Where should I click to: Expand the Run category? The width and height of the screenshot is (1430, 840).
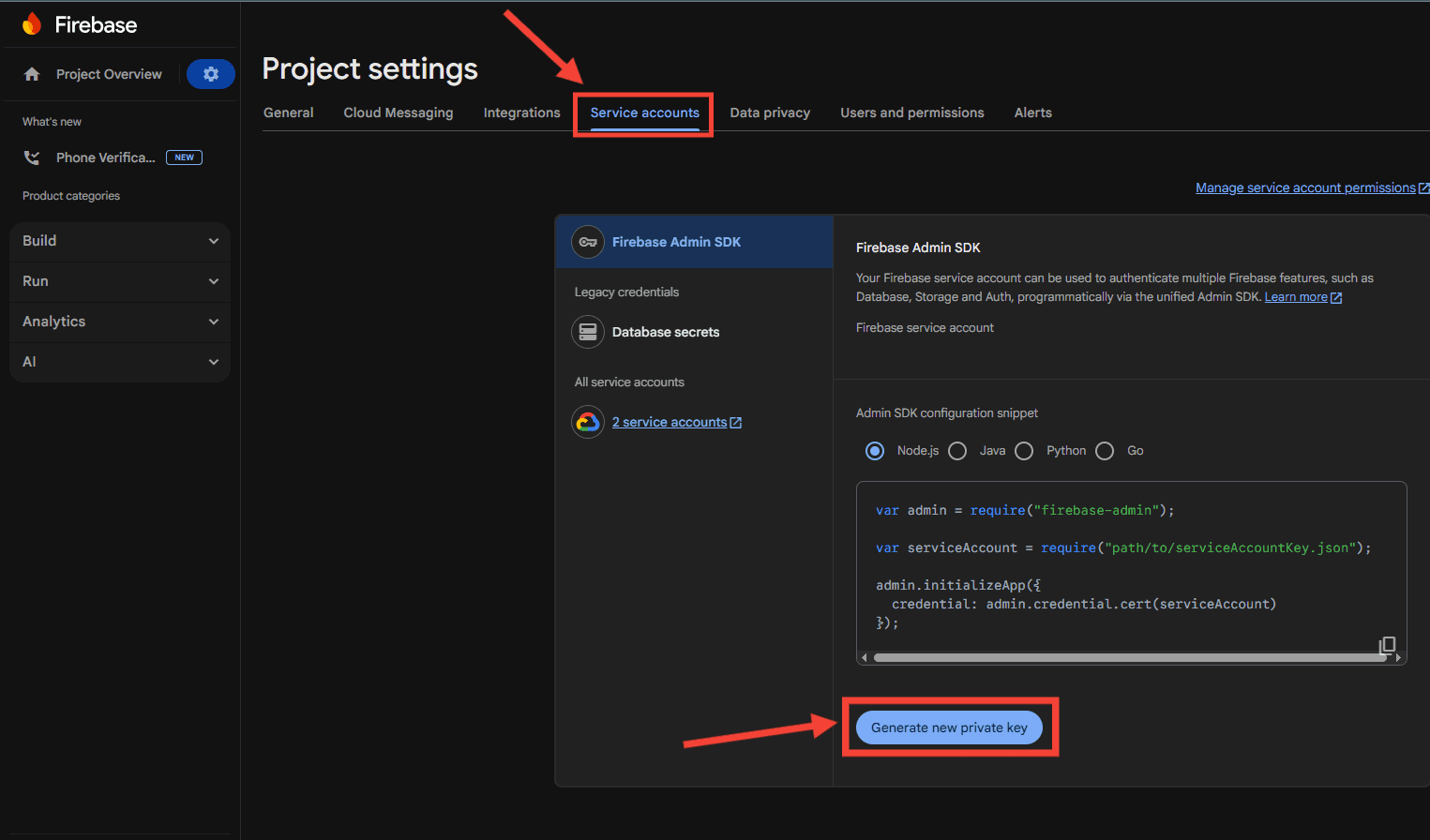pyautogui.click(x=120, y=281)
